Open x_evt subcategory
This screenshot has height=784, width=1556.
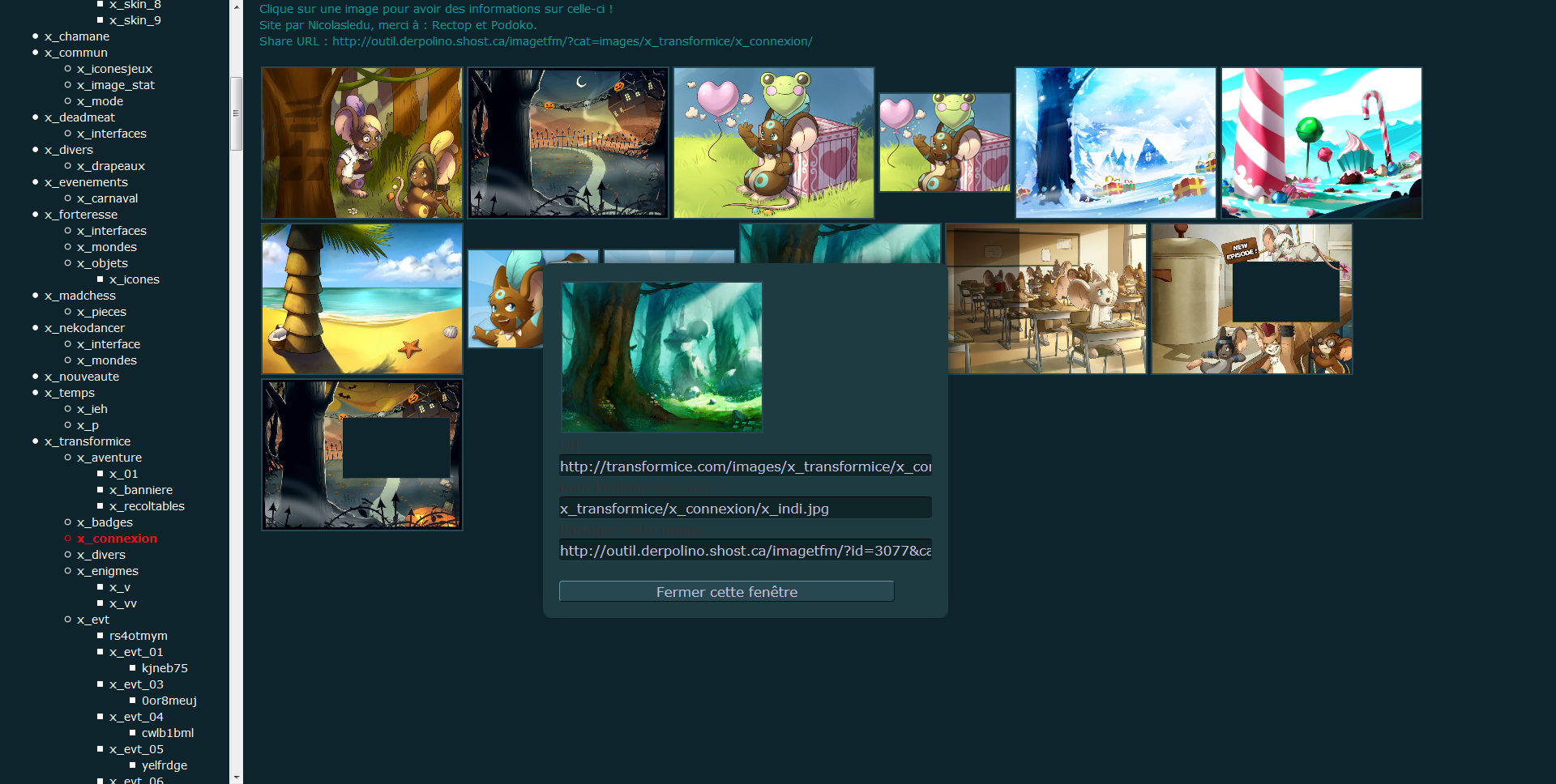[93, 620]
